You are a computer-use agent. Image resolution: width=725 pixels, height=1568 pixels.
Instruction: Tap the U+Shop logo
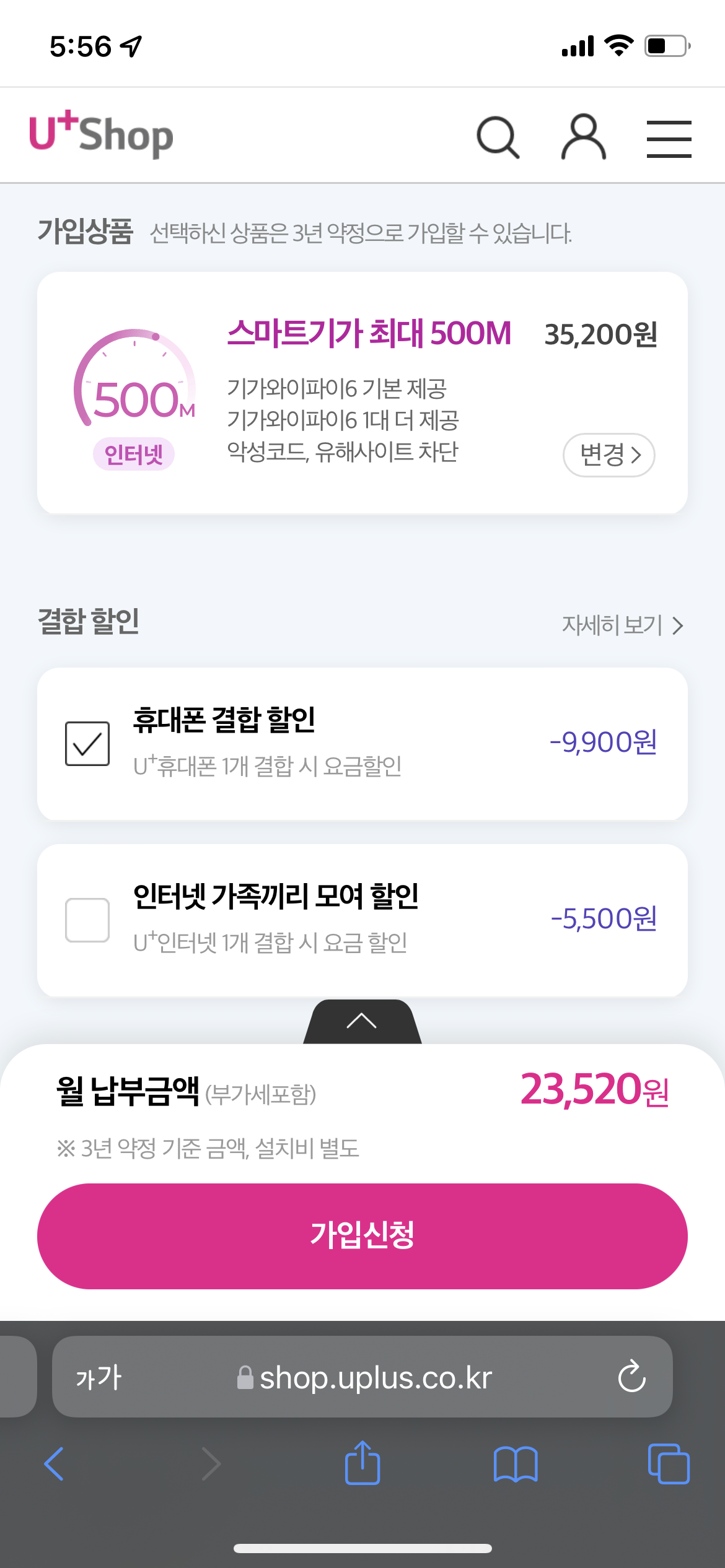102,134
